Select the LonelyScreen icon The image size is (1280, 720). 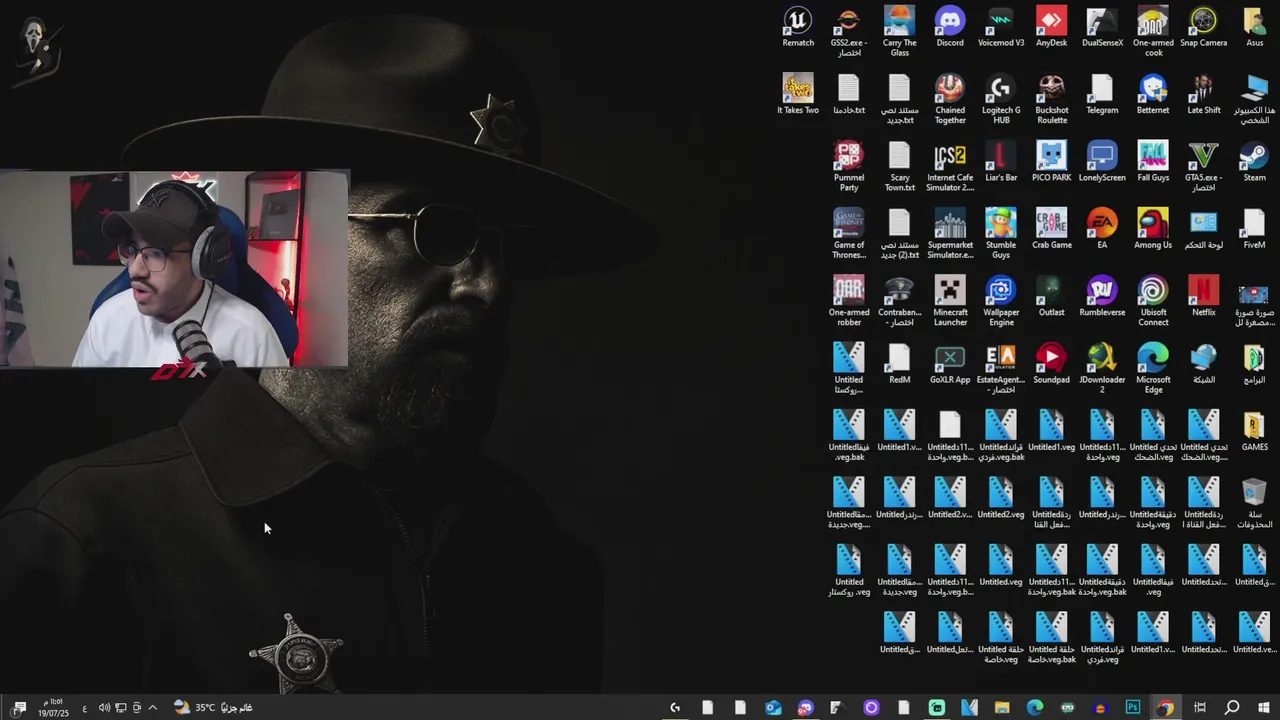1102,161
